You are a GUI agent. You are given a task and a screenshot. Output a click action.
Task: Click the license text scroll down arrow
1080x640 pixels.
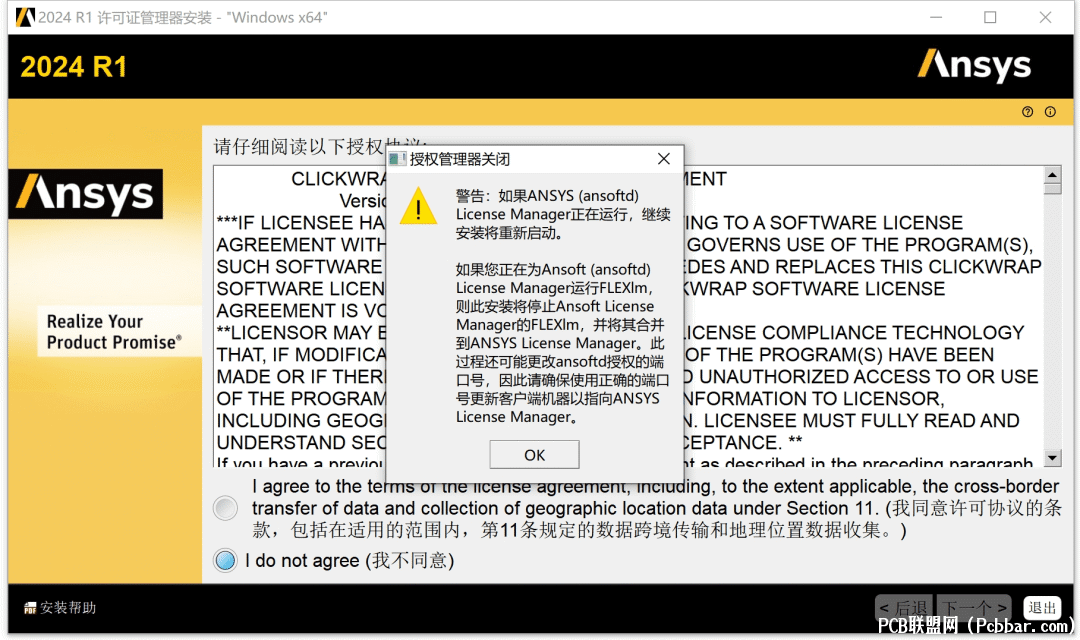(x=1052, y=457)
